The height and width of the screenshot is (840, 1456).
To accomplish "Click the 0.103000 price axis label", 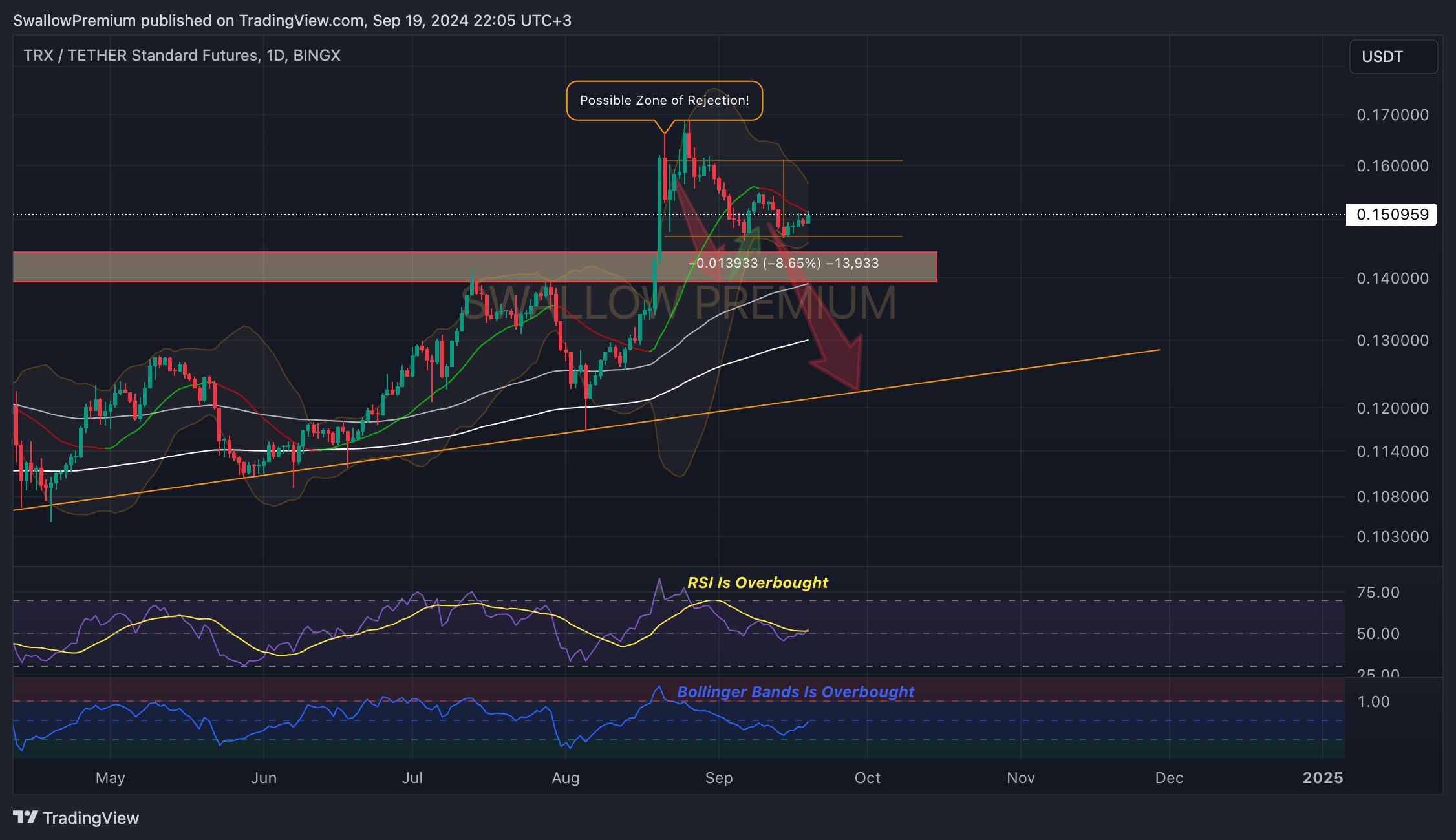I will point(1393,537).
